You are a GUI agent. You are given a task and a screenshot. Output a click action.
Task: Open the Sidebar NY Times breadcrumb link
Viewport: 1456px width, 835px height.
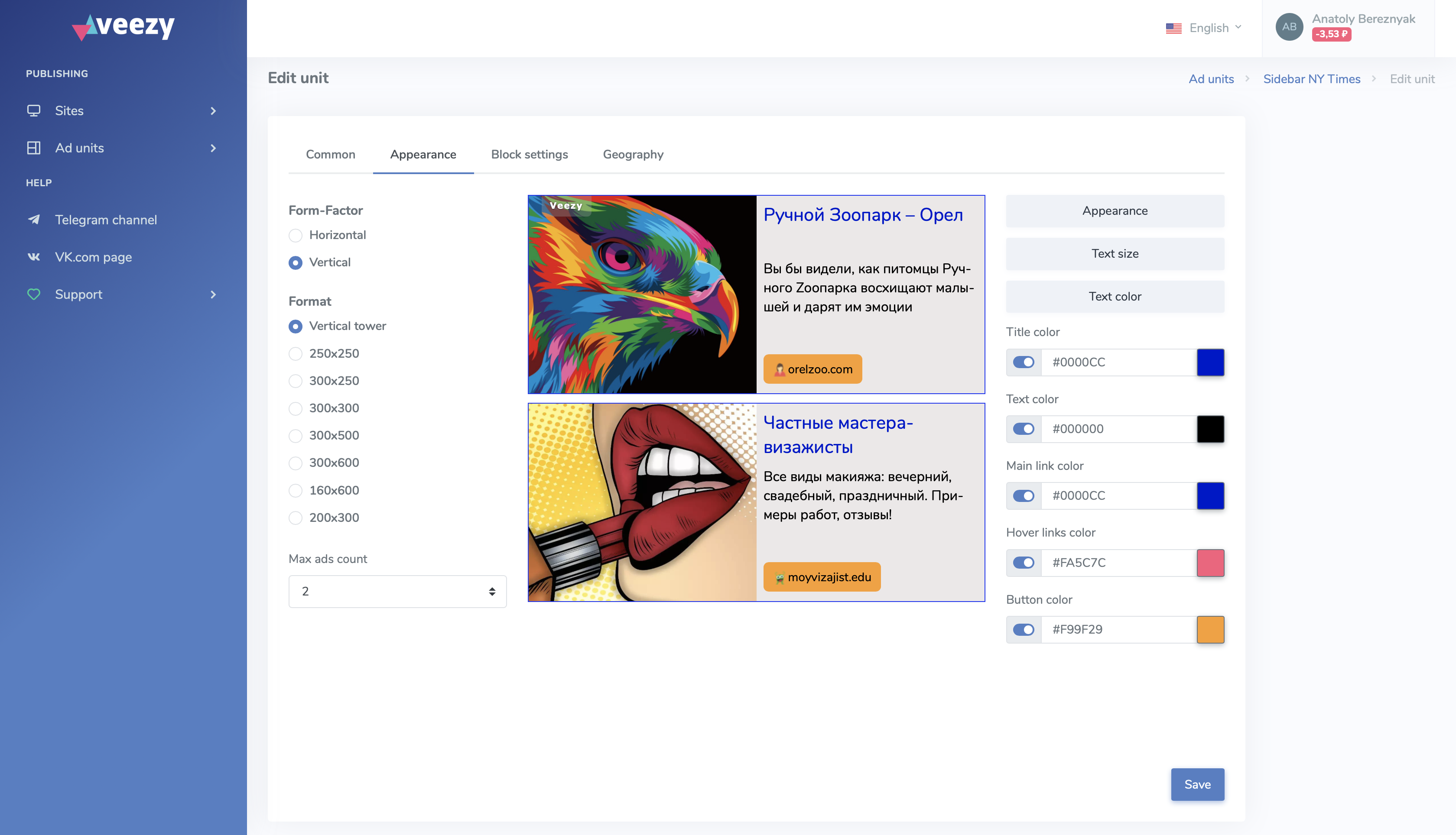coord(1311,79)
